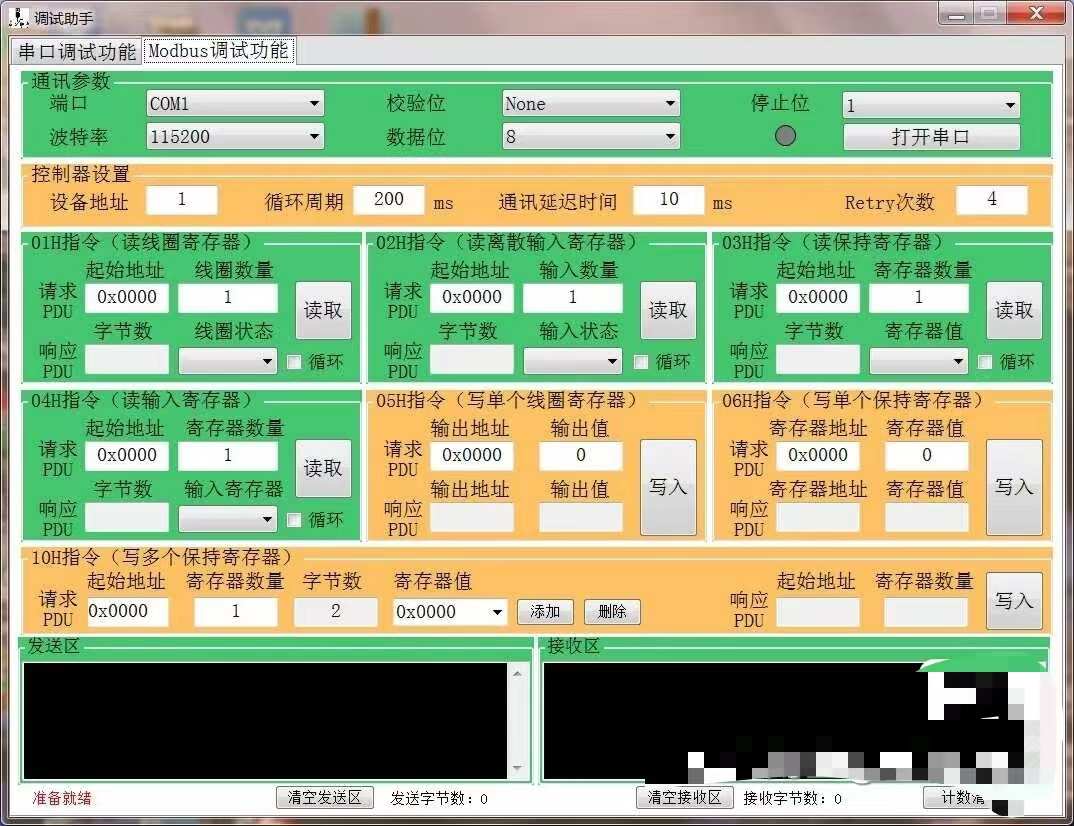Click 01H 起始地址 input field
This screenshot has width=1074, height=826.
[127, 298]
